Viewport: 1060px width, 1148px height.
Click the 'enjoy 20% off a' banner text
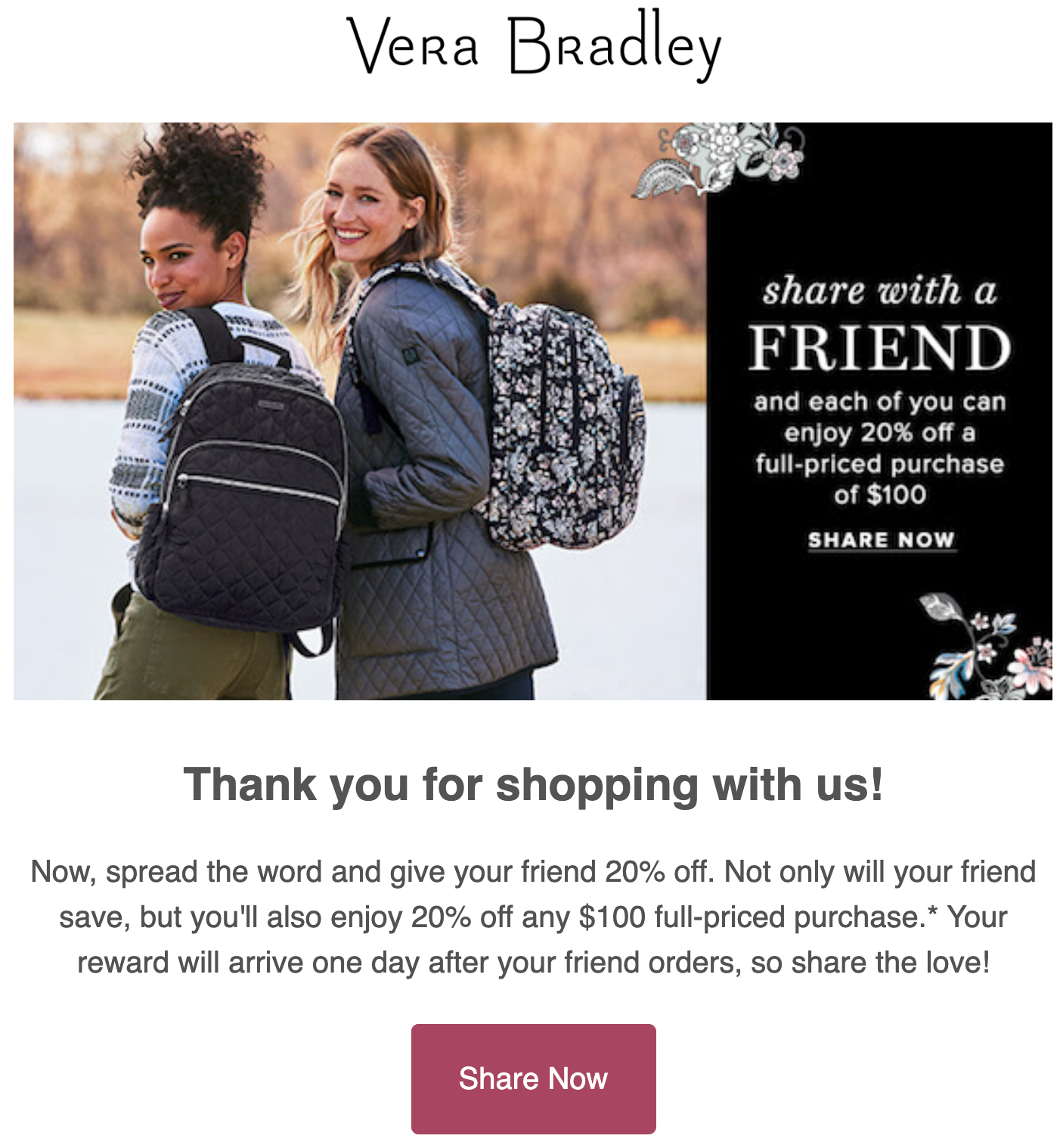point(879,433)
